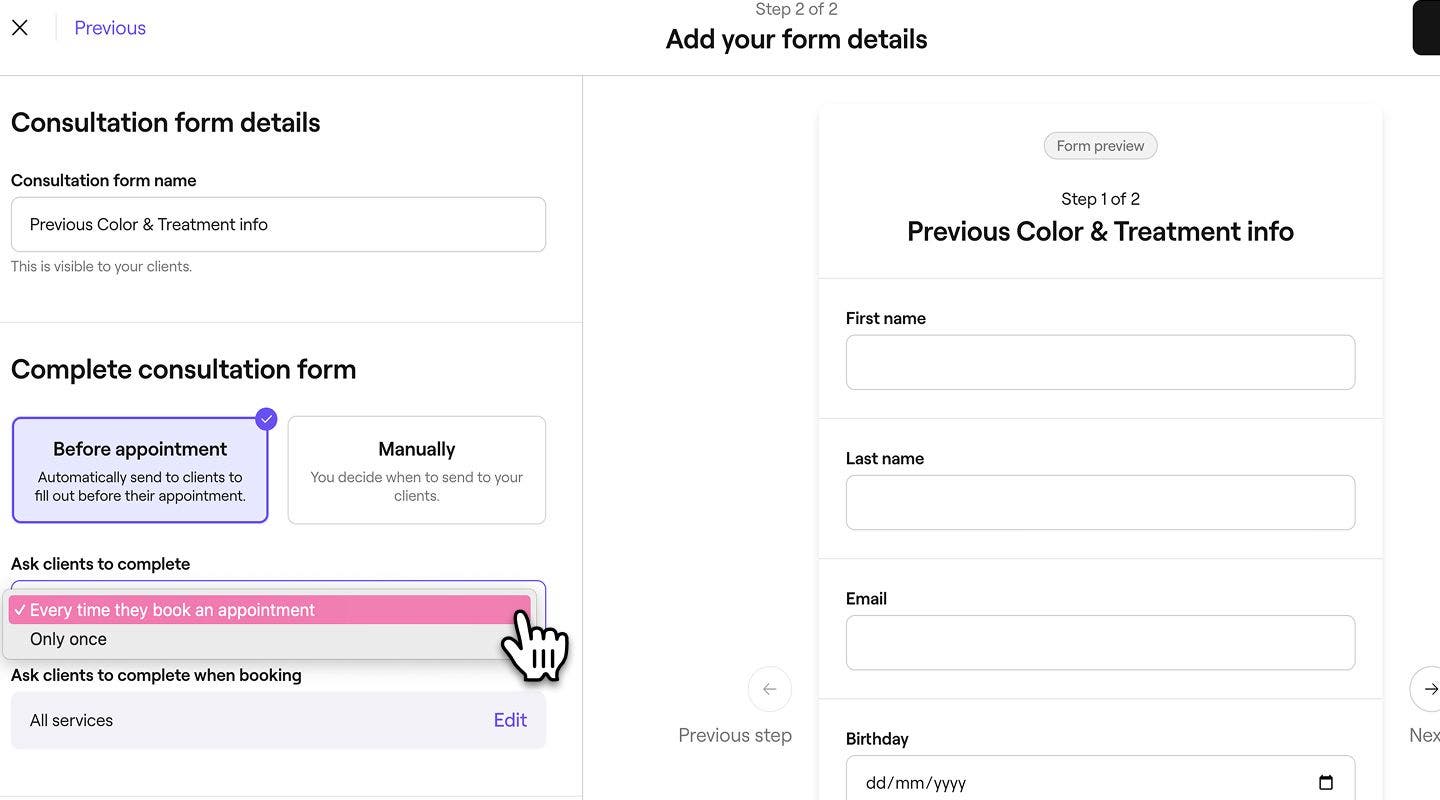The width and height of the screenshot is (1440, 800).
Task: Click the previous step left arrow icon
Action: tap(770, 689)
